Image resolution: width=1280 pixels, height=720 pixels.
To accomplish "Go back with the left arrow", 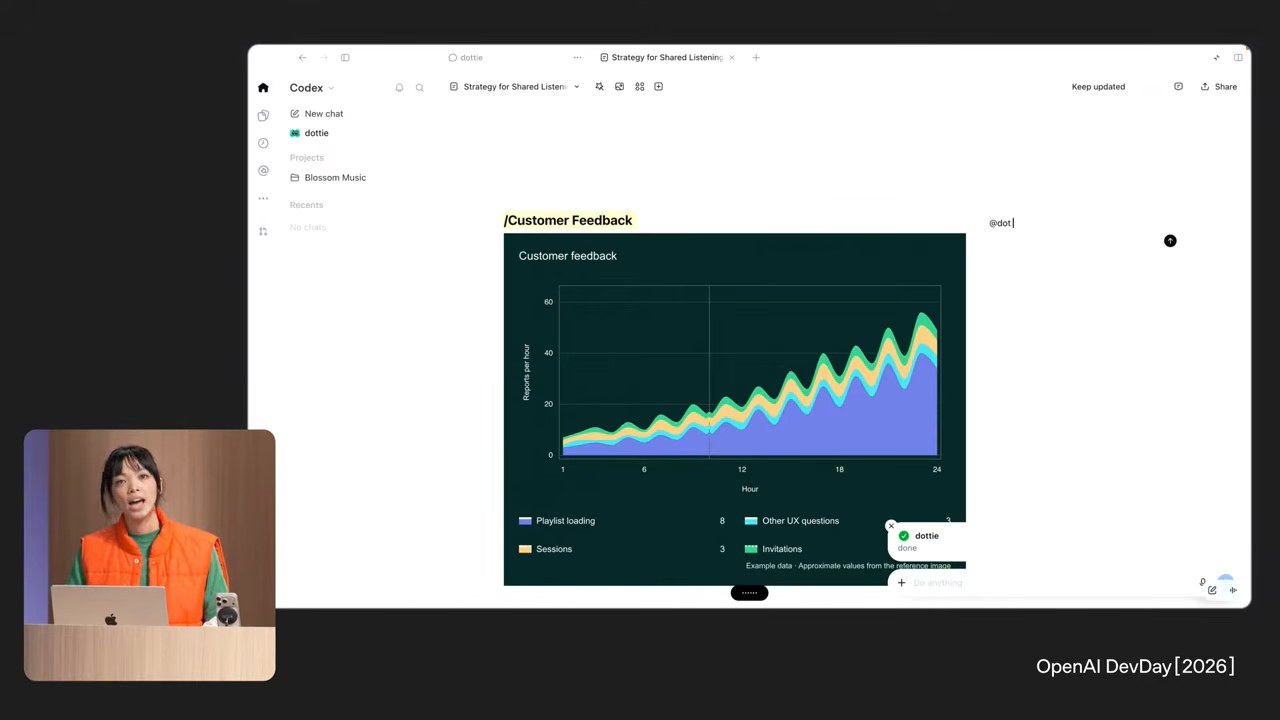I will 303,58.
